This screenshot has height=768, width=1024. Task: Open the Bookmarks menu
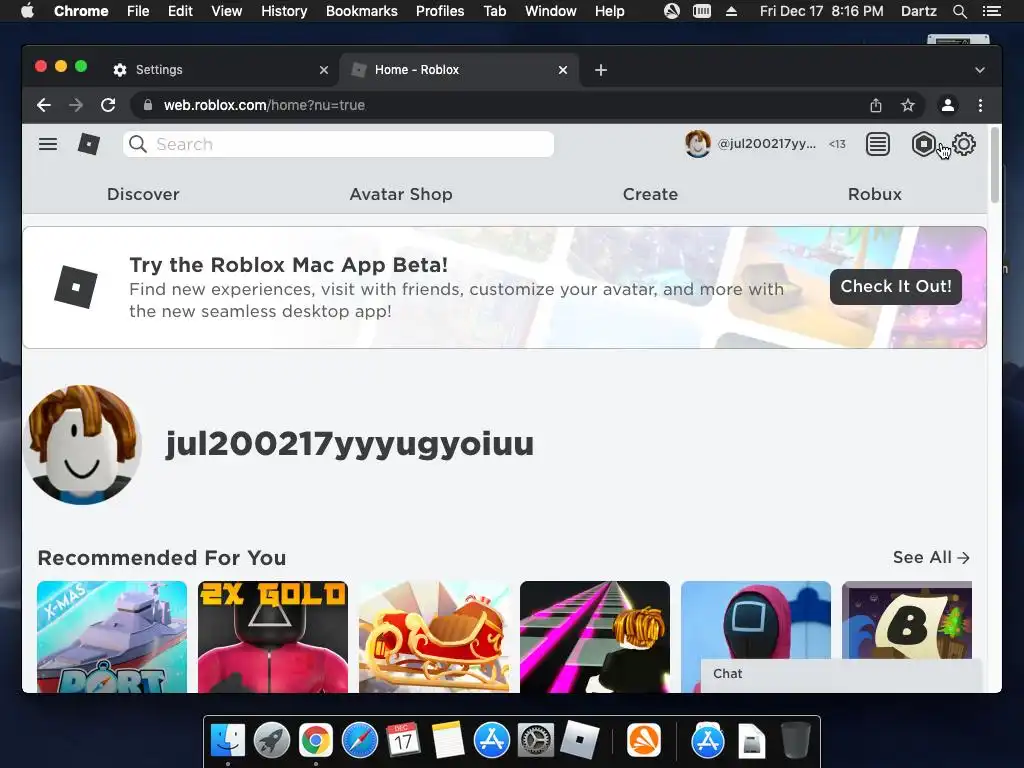pyautogui.click(x=362, y=11)
